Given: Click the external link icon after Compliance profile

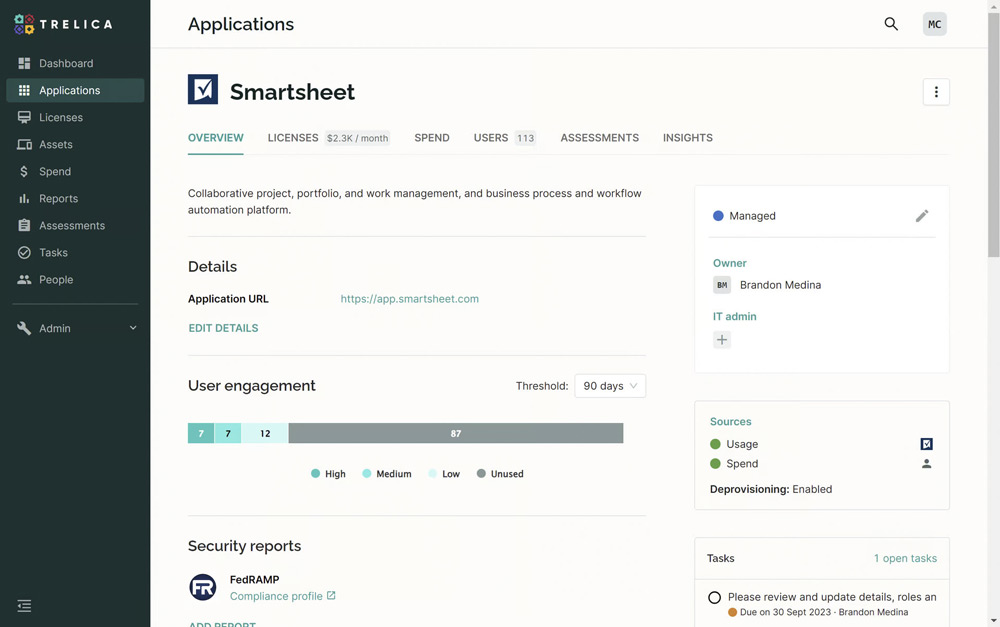Looking at the screenshot, I should 331,596.
